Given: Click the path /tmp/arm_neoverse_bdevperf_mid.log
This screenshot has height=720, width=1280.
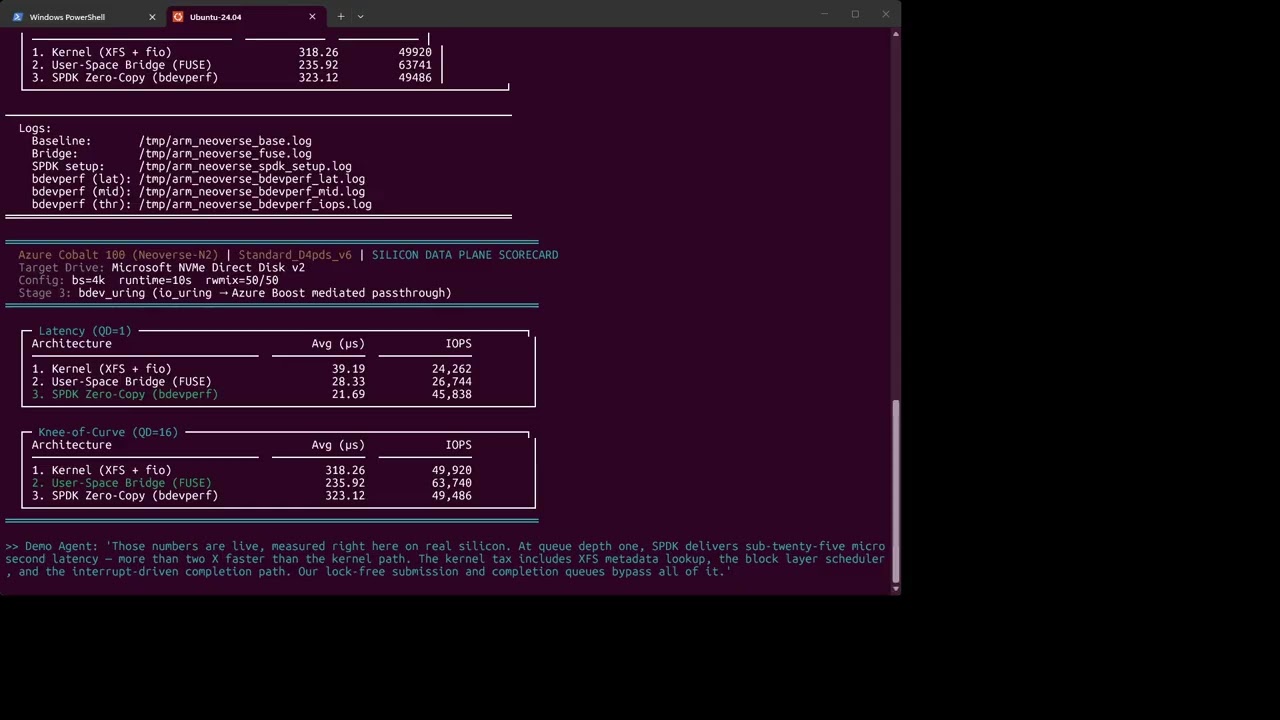Looking at the screenshot, I should click(252, 191).
